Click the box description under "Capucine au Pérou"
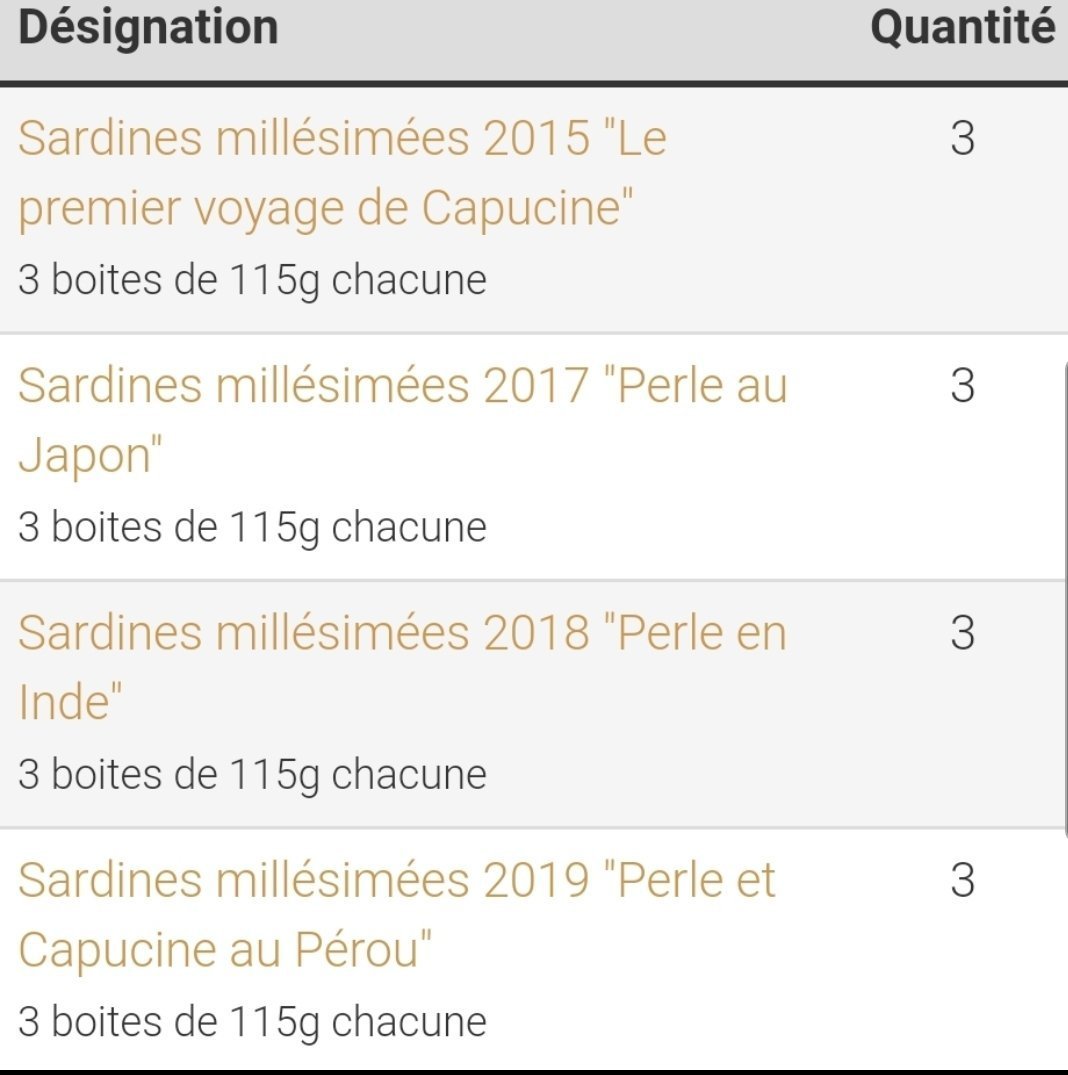This screenshot has height=1075, width=1068. [252, 1021]
